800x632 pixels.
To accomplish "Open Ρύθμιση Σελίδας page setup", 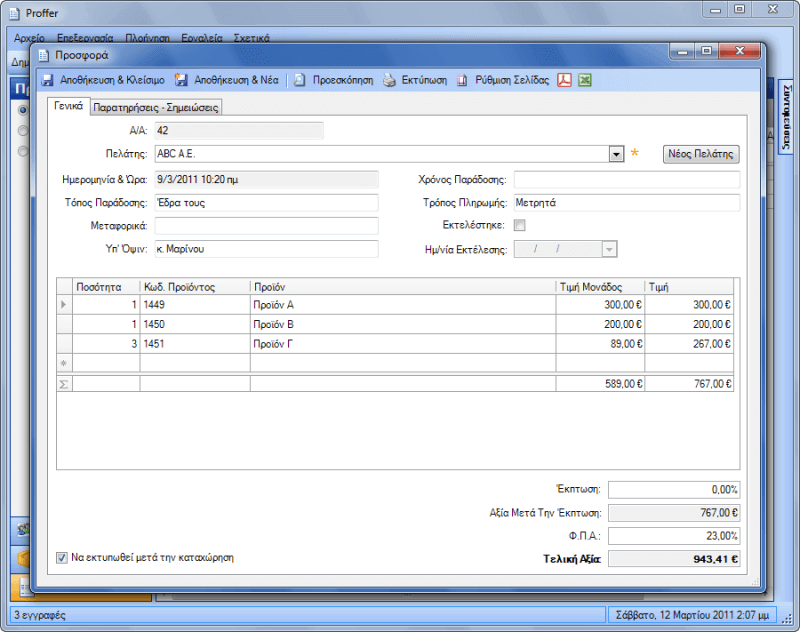I will (x=464, y=80).
